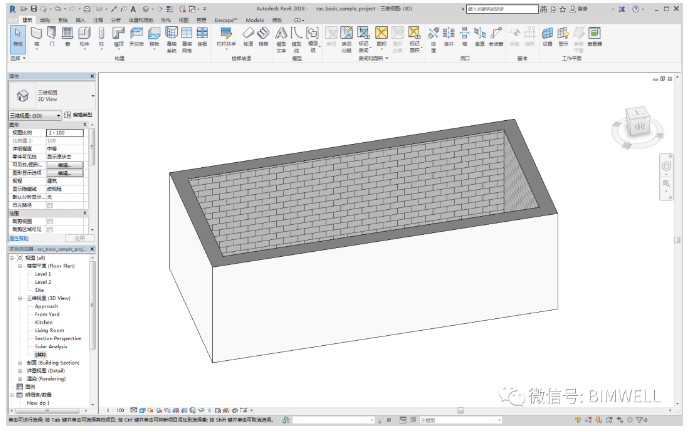692x432 pixels.
Task: Collapse the Floor Plan tree node
Action: click(x=20, y=265)
